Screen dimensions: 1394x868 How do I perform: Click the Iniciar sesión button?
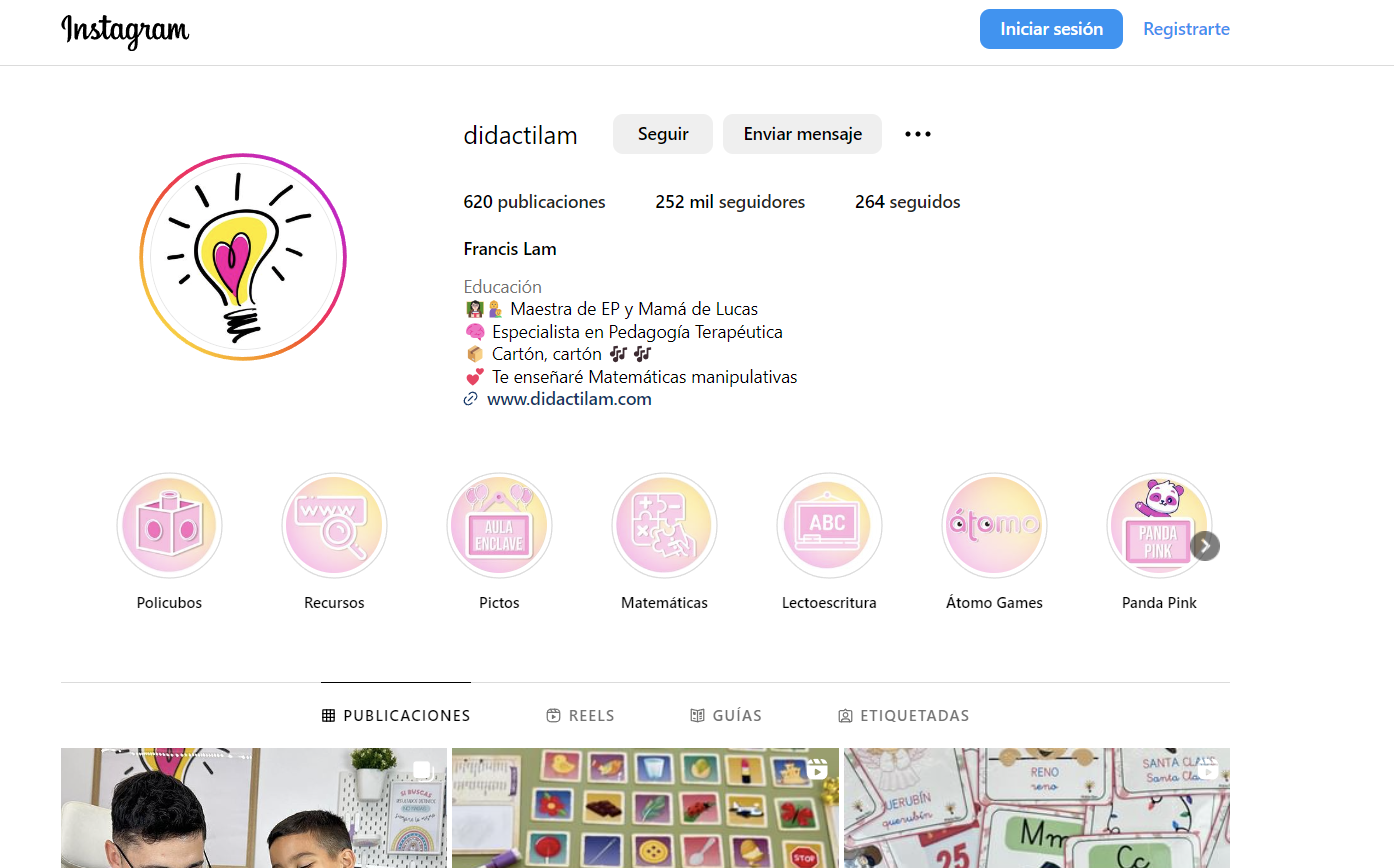(1051, 29)
